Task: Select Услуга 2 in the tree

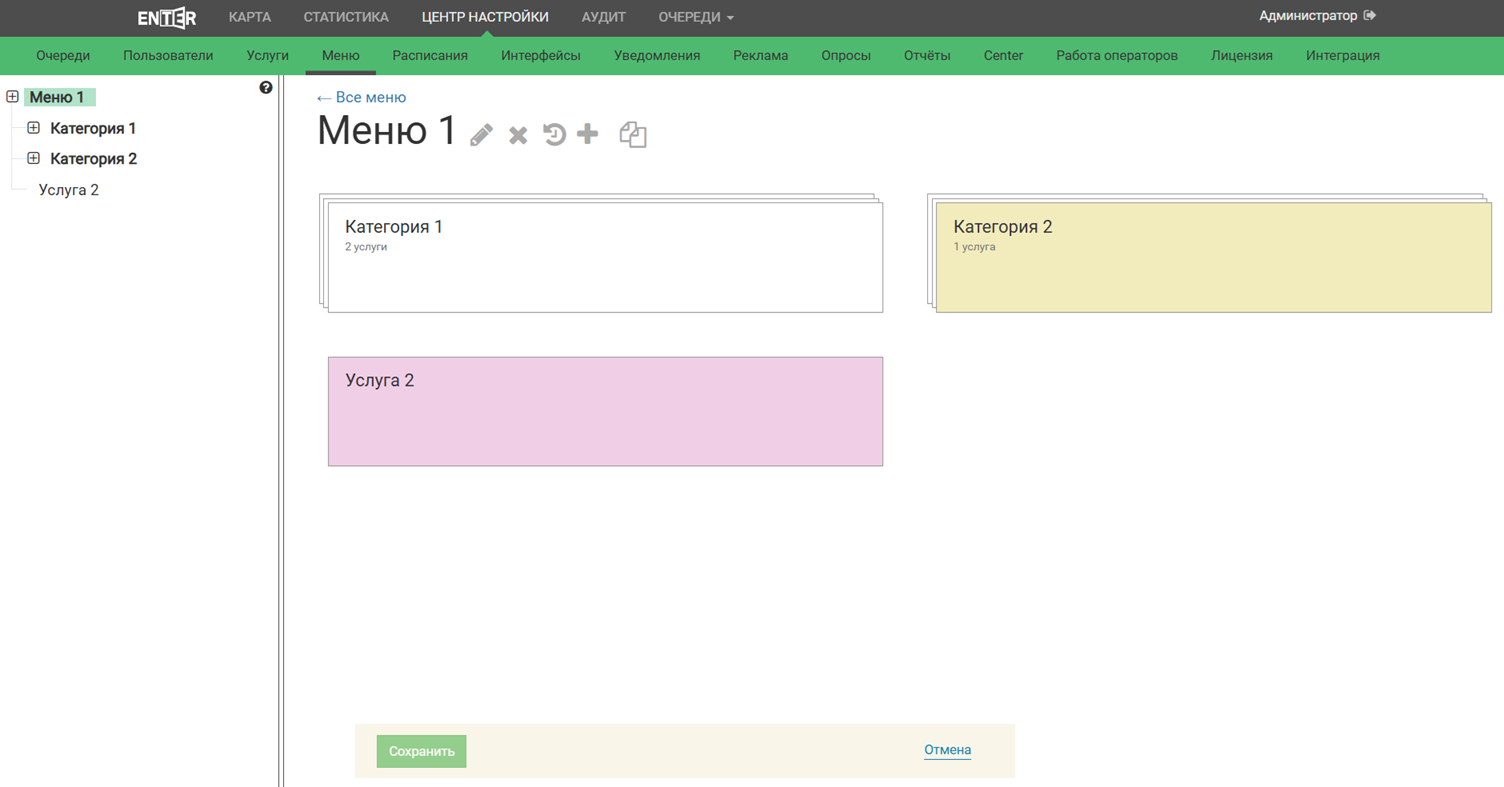Action: pyautogui.click(x=69, y=190)
